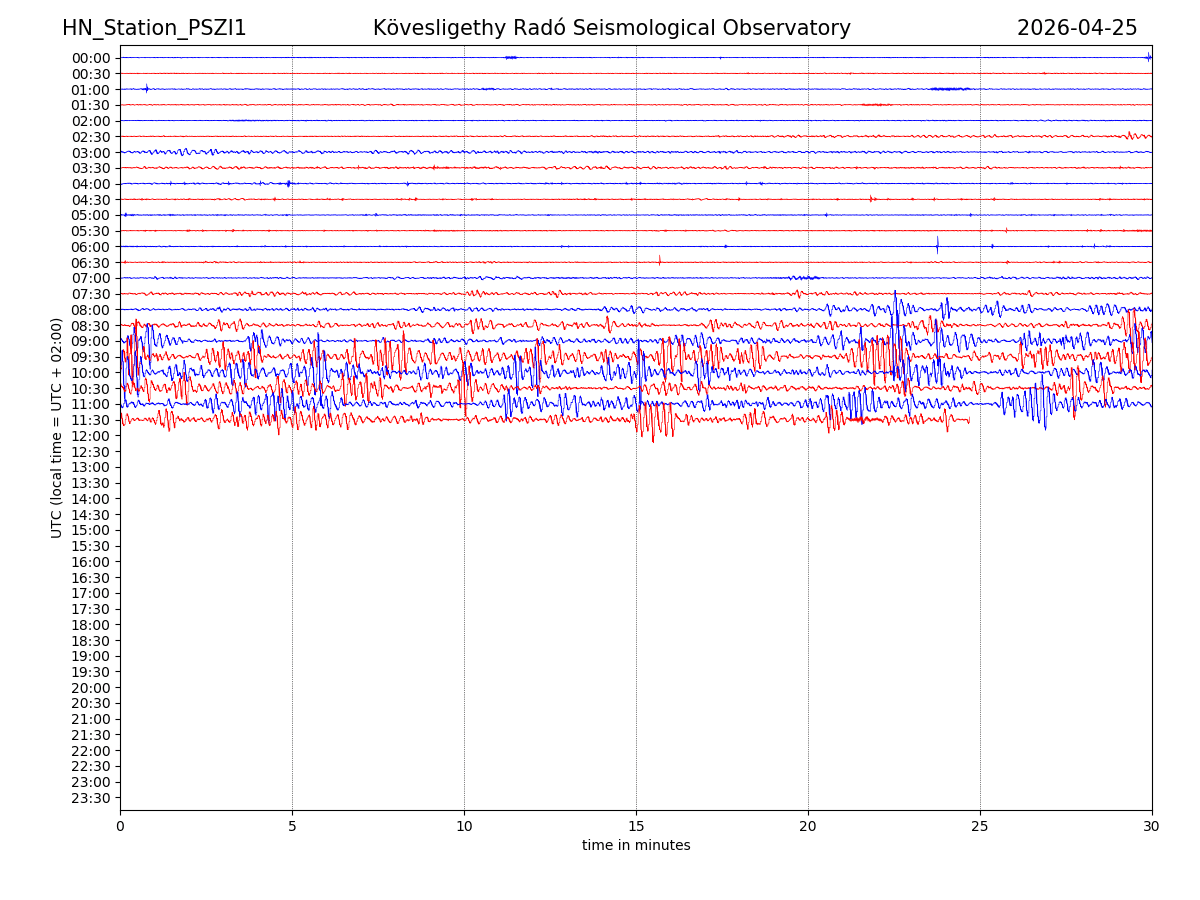Select the 00:00 row time label

click(91, 58)
